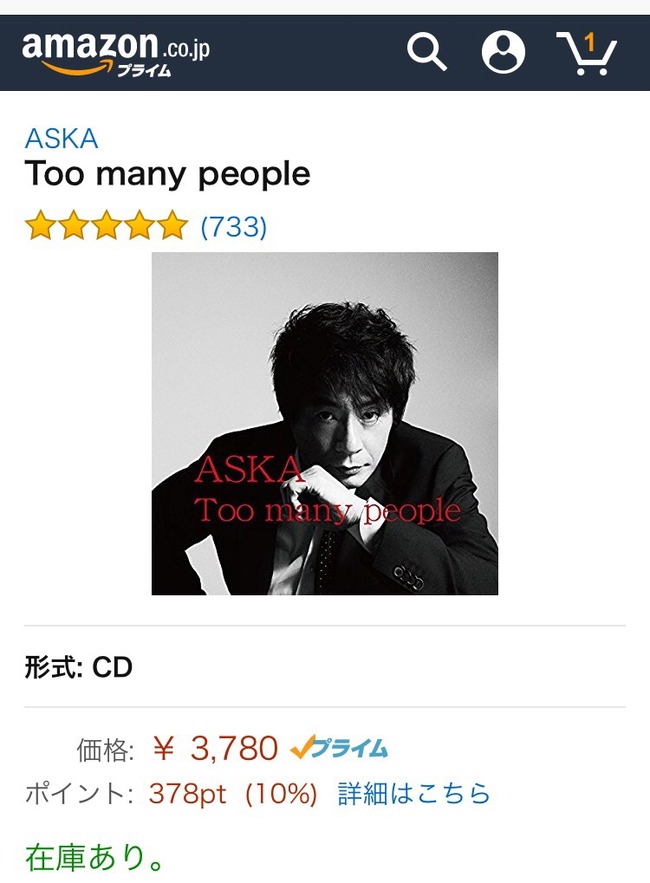Click the 価格: label
Viewport: 650px width, 883px height.
[105, 750]
